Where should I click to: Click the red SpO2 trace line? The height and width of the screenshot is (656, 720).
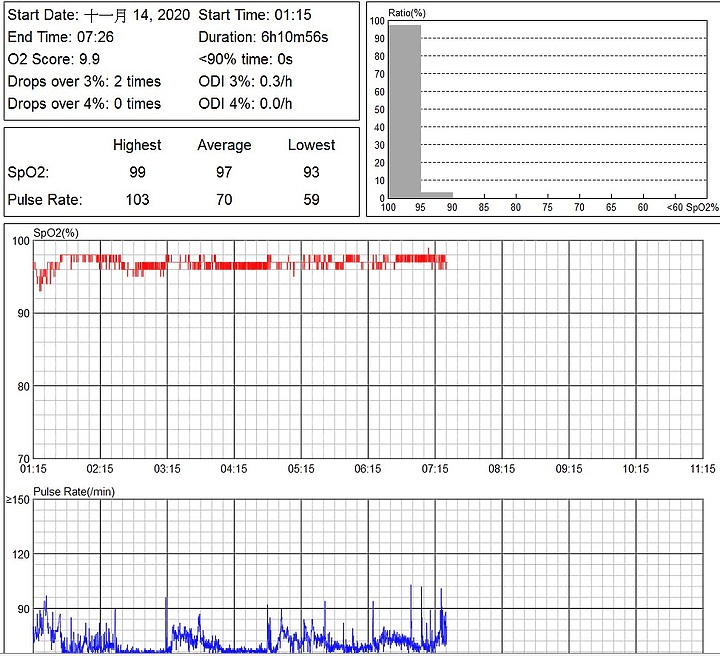239,265
